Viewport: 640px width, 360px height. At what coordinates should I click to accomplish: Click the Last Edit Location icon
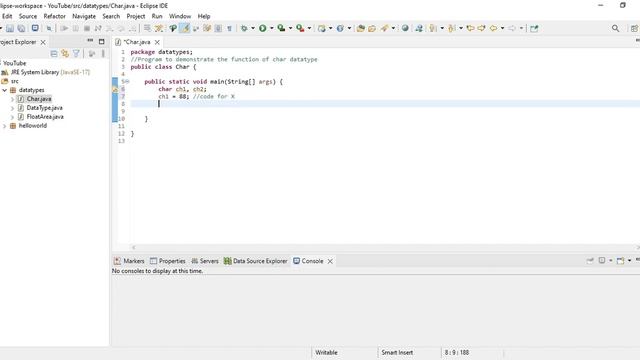click(470, 28)
